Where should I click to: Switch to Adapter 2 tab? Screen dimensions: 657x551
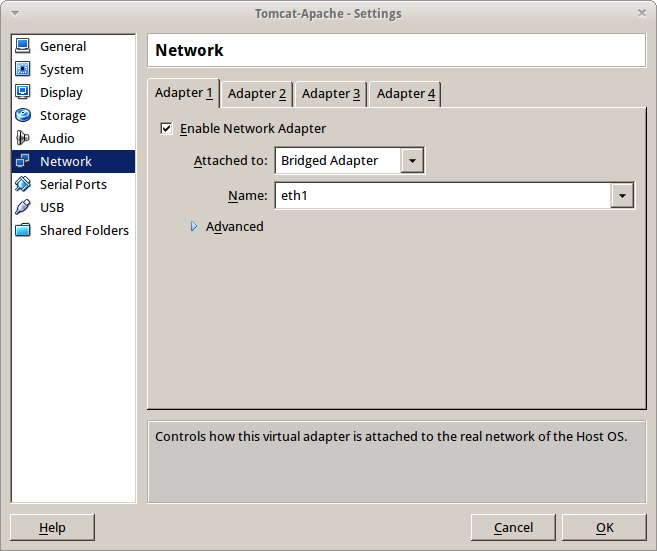[257, 93]
